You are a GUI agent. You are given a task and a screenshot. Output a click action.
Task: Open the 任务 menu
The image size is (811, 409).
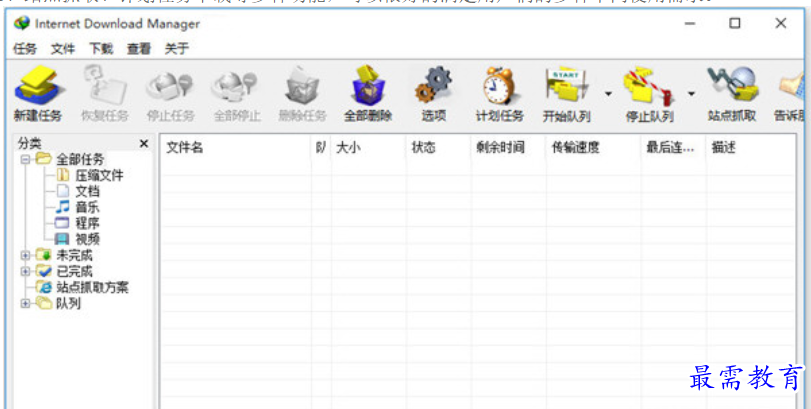pyautogui.click(x=25, y=49)
